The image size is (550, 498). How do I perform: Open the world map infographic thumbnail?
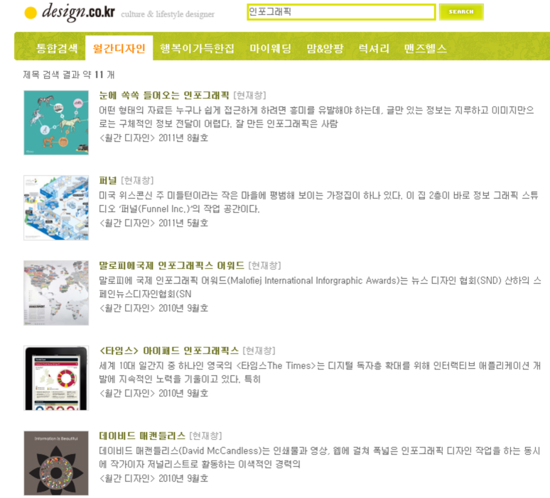tap(56, 293)
